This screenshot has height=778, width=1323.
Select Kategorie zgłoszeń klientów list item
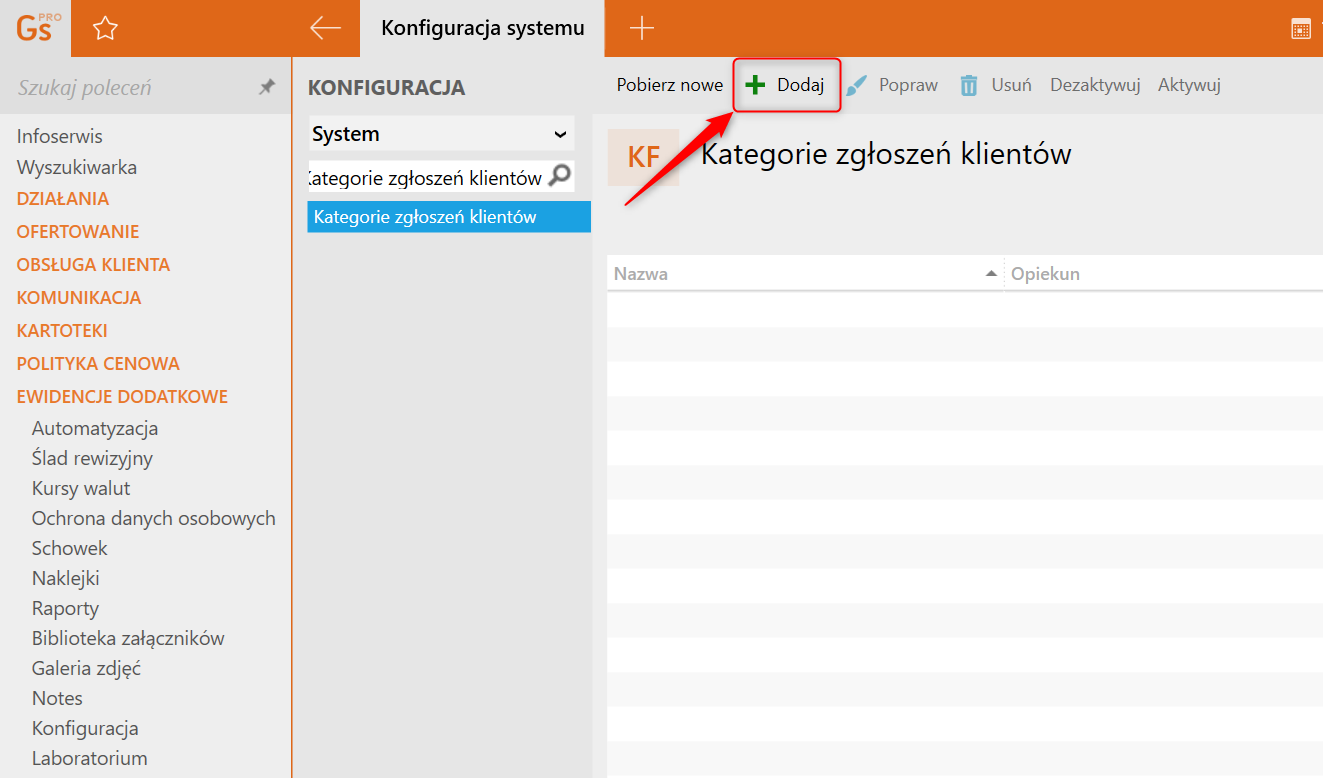coord(449,217)
